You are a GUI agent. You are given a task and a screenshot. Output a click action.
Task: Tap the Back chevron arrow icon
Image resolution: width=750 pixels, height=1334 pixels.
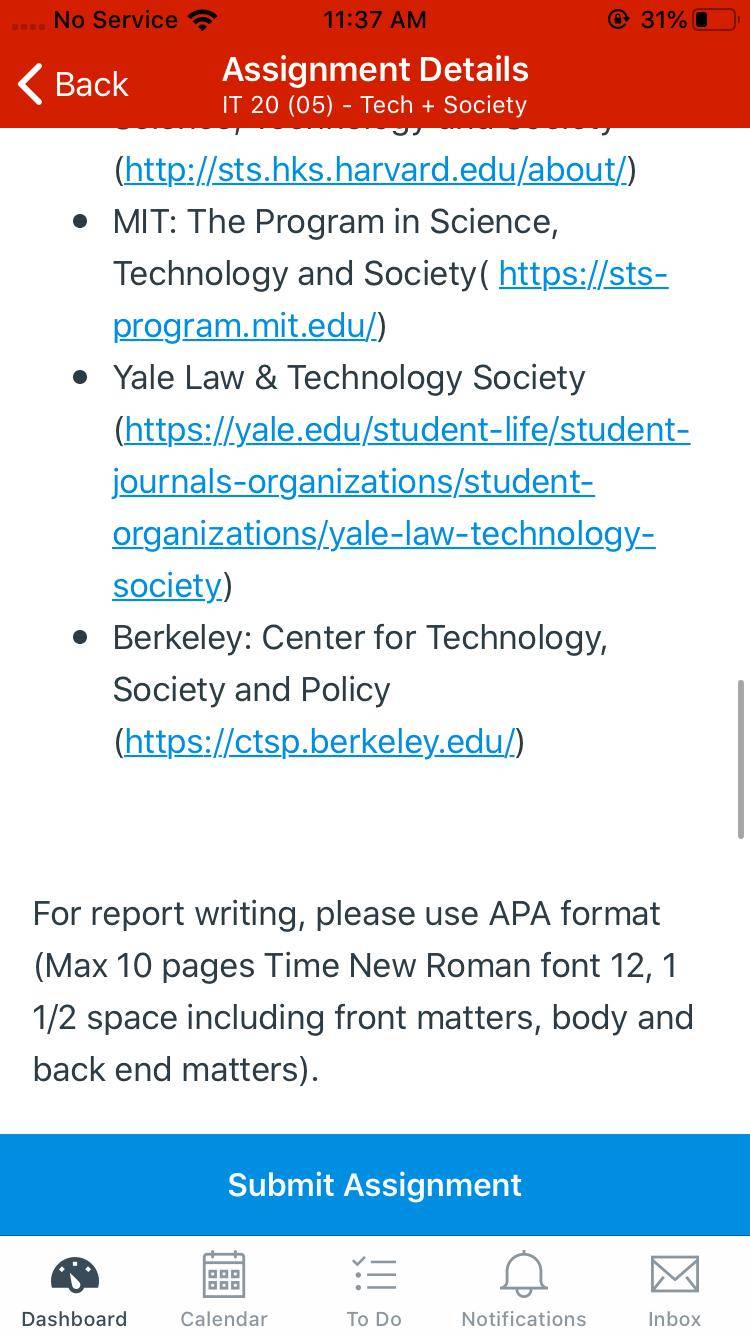[31, 84]
